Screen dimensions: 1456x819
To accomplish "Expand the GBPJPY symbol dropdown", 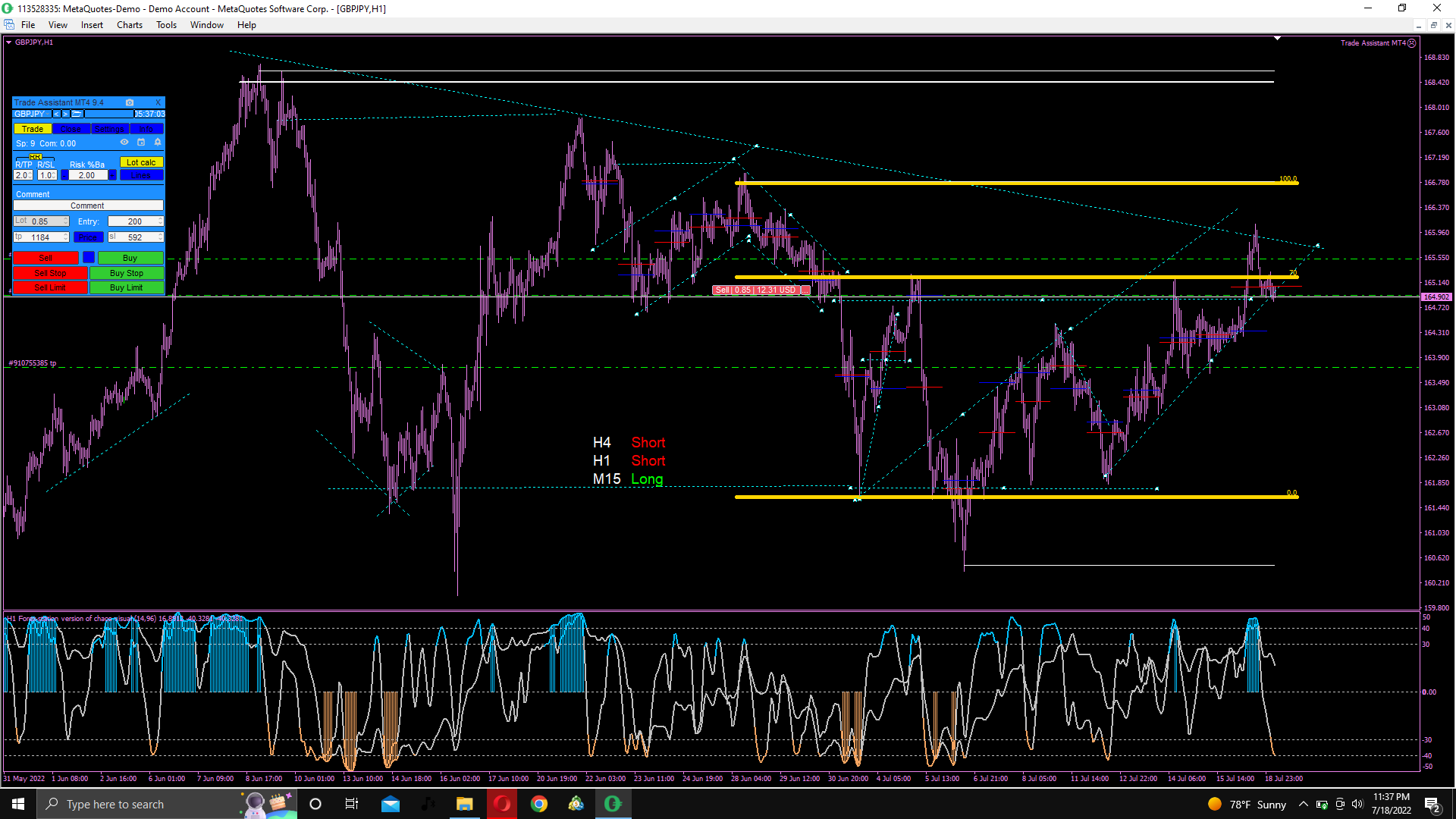I will 48,114.
